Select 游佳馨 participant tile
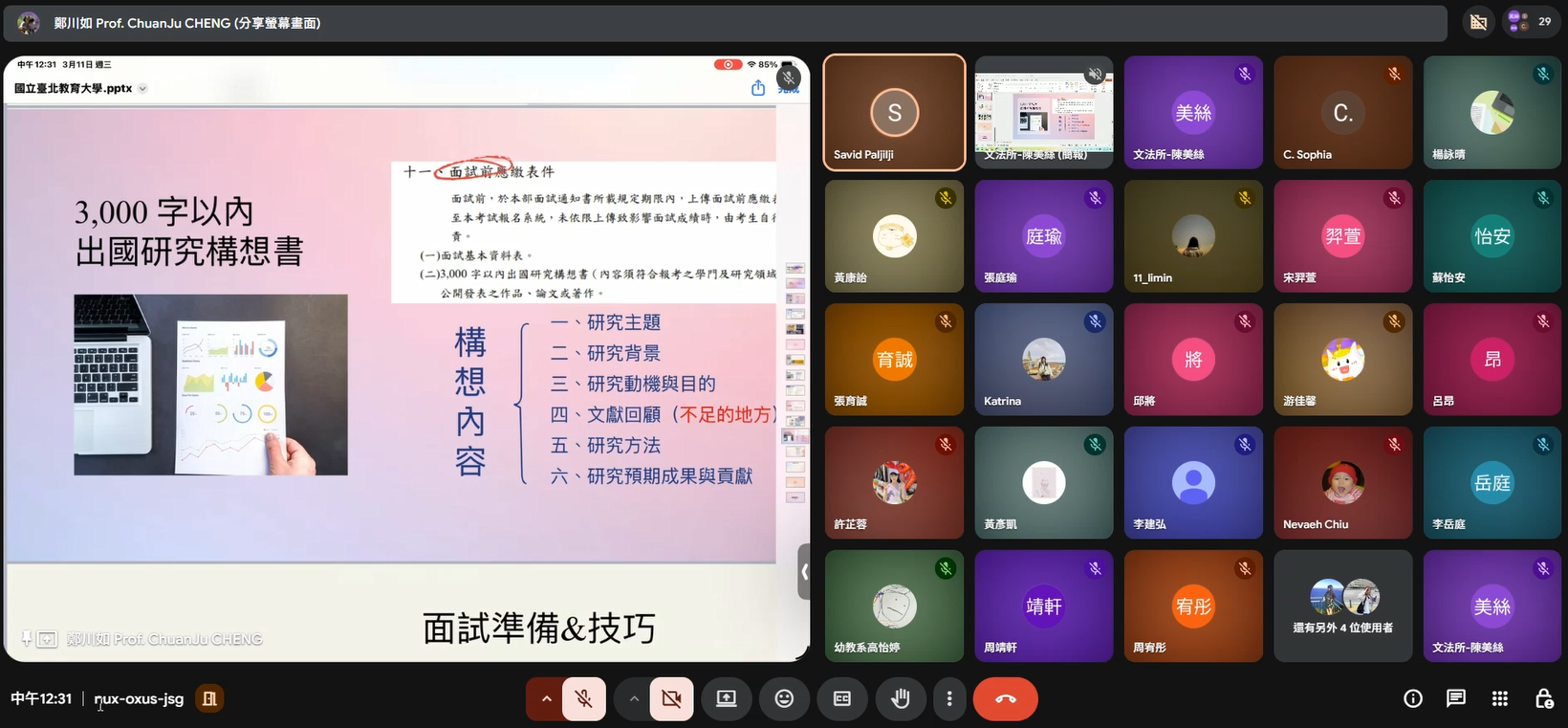The width and height of the screenshot is (1568, 728). (1342, 359)
